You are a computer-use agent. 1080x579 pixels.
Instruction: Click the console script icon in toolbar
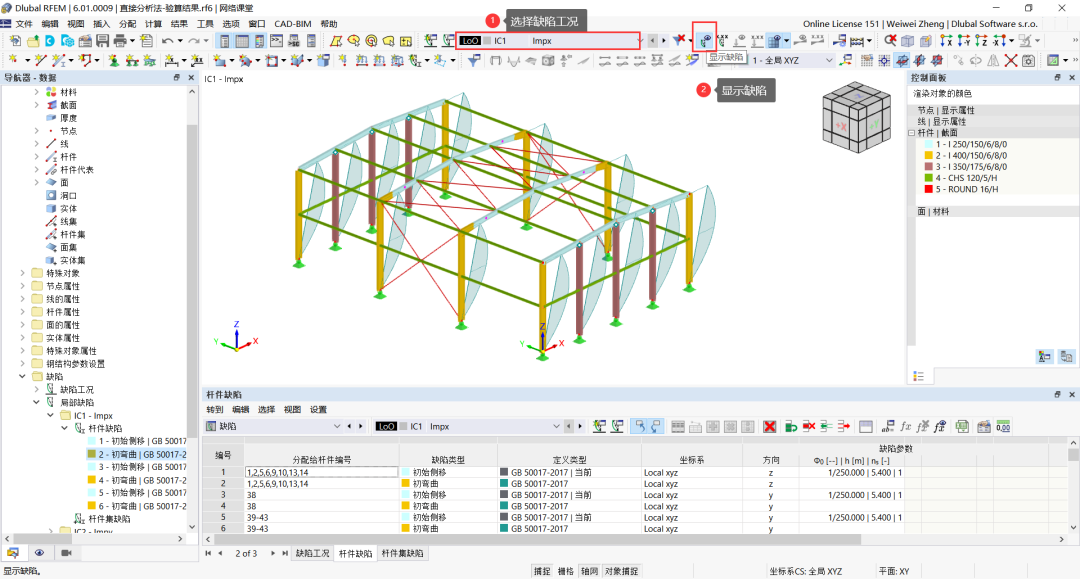276,41
